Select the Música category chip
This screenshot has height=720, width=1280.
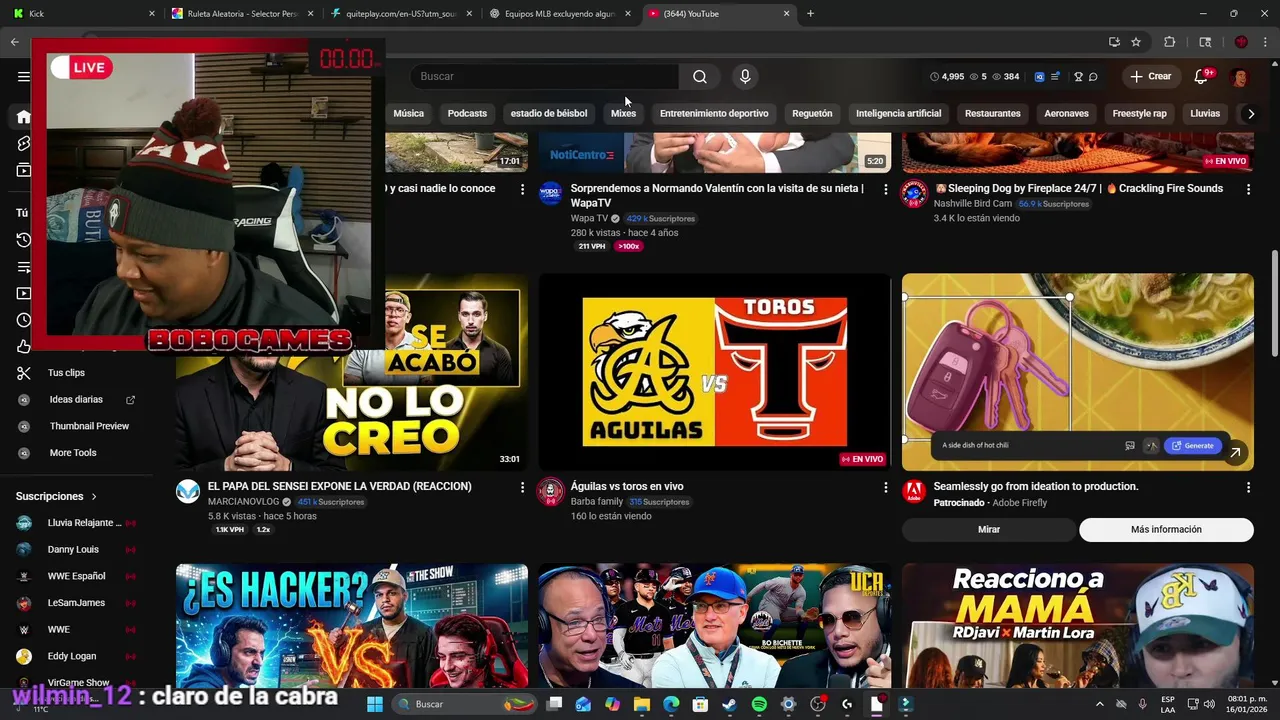point(408,114)
